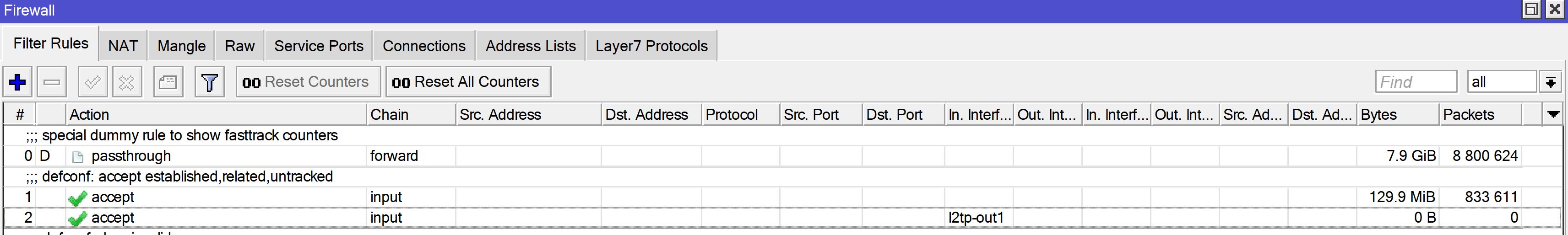Click green accept checkmark on rule 1
This screenshot has width=1568, height=235.
[77, 198]
